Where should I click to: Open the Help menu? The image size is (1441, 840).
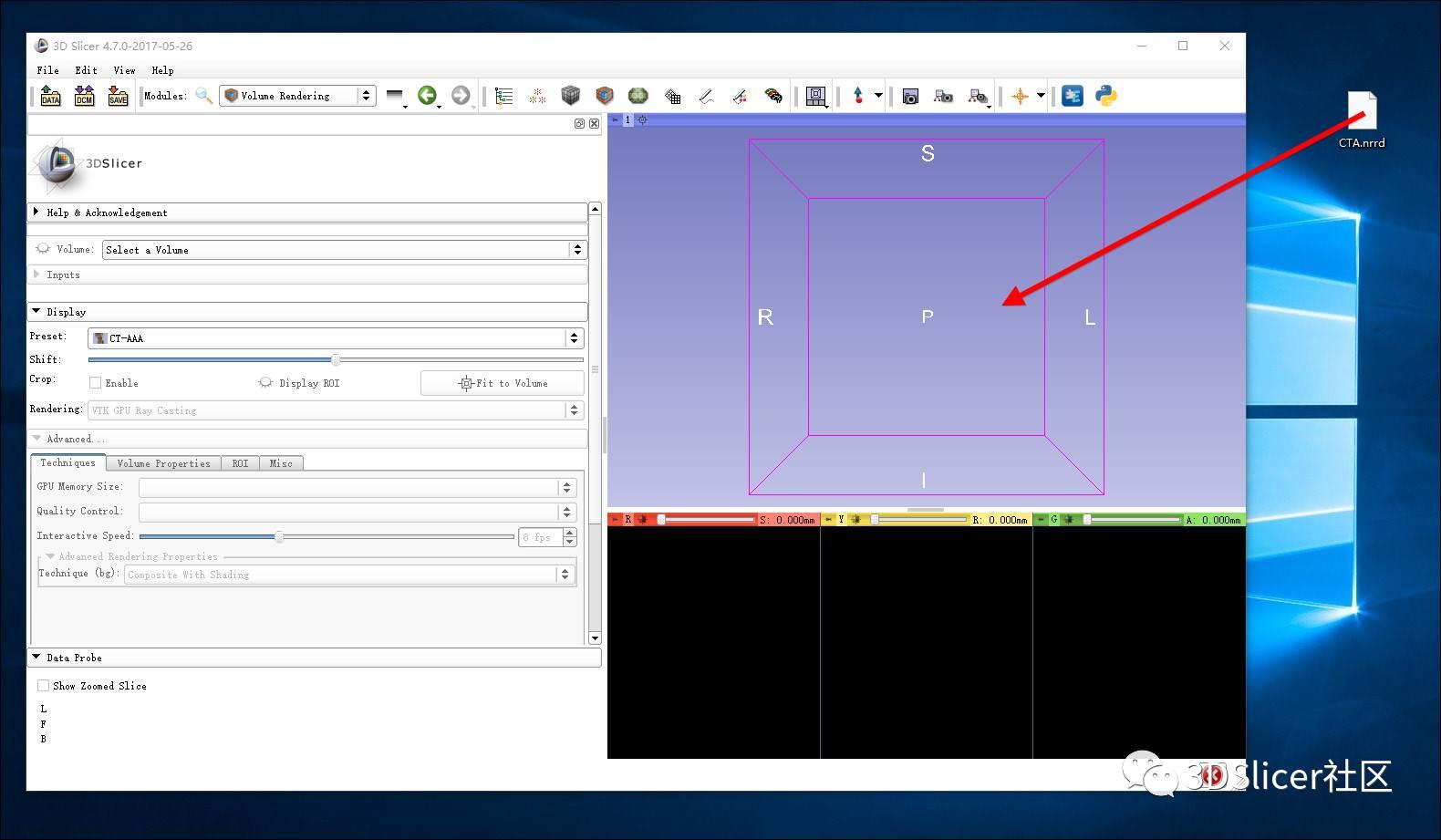click(162, 70)
